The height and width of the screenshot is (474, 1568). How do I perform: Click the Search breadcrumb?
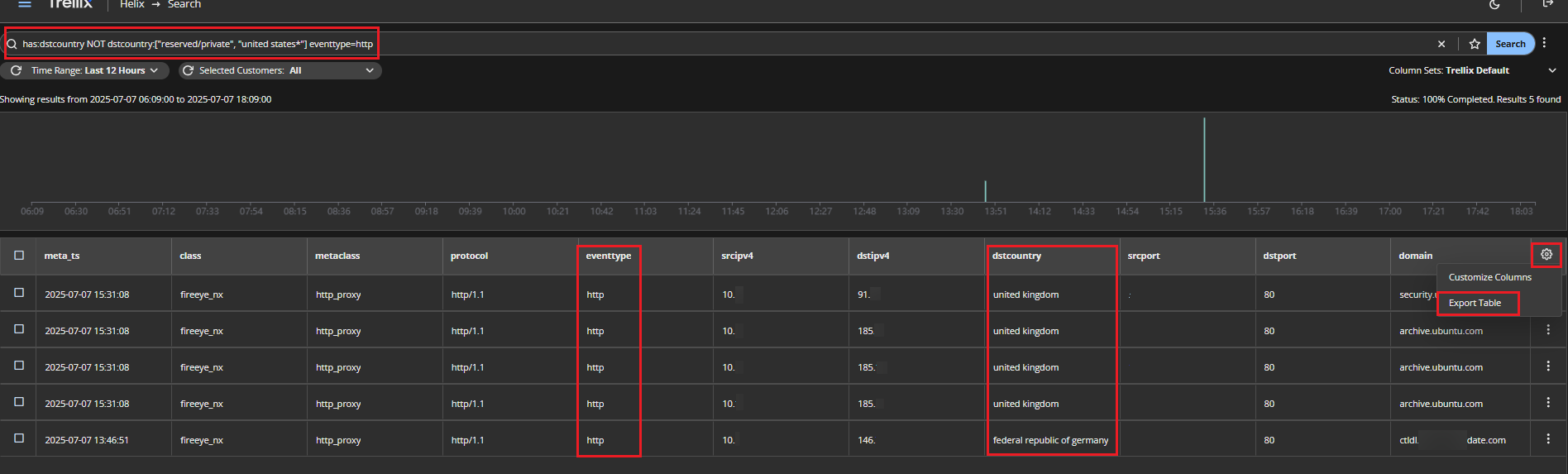pos(184,4)
